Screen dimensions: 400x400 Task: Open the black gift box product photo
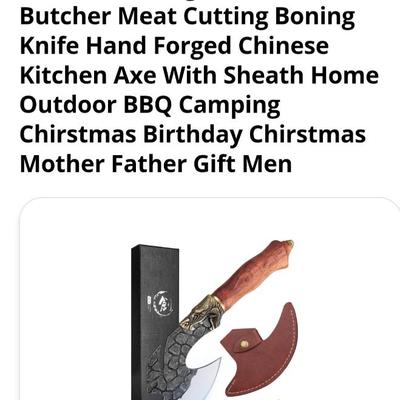[x=155, y=322]
